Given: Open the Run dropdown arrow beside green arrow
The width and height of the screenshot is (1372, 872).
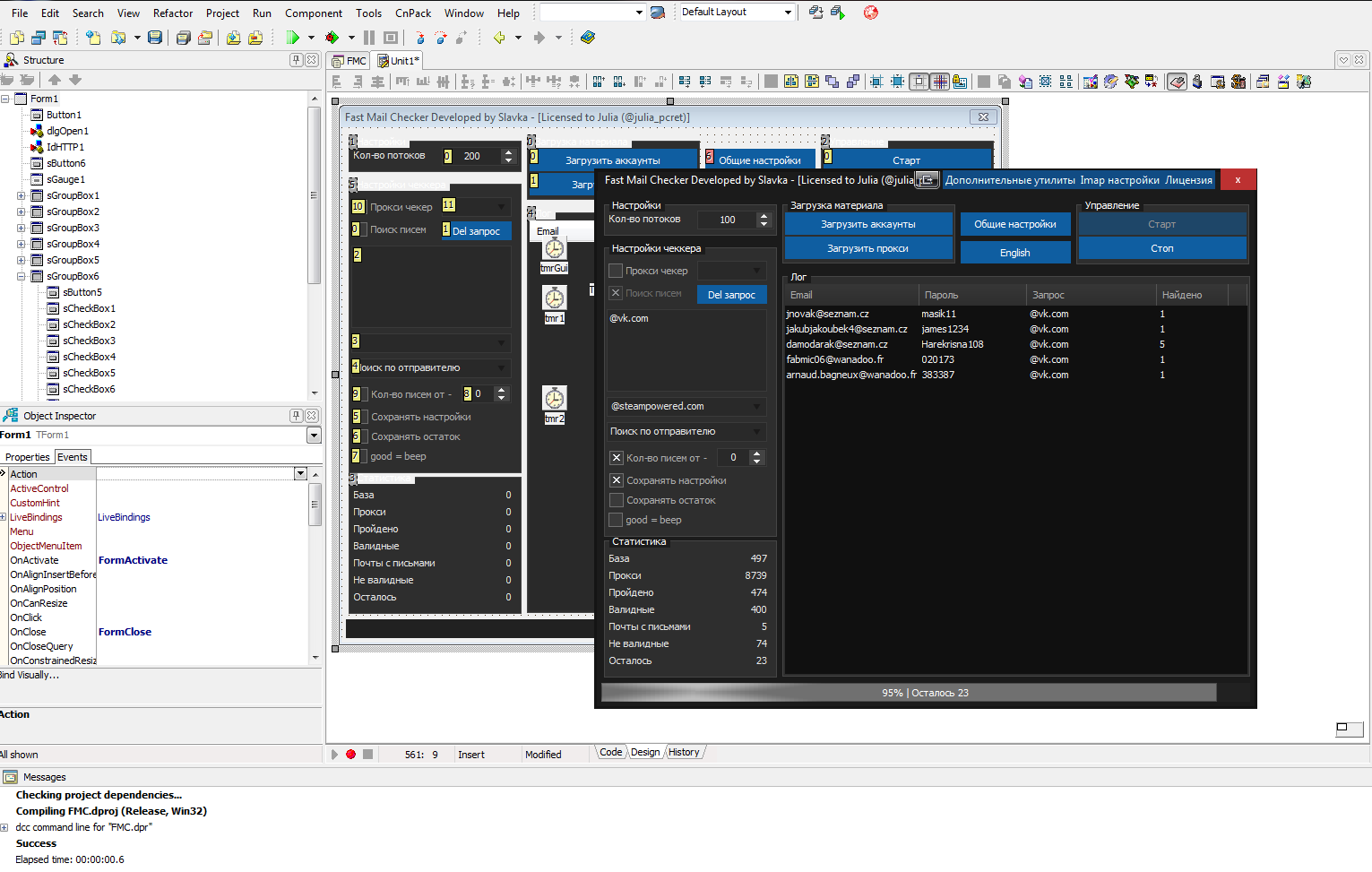Looking at the screenshot, I should tap(311, 38).
